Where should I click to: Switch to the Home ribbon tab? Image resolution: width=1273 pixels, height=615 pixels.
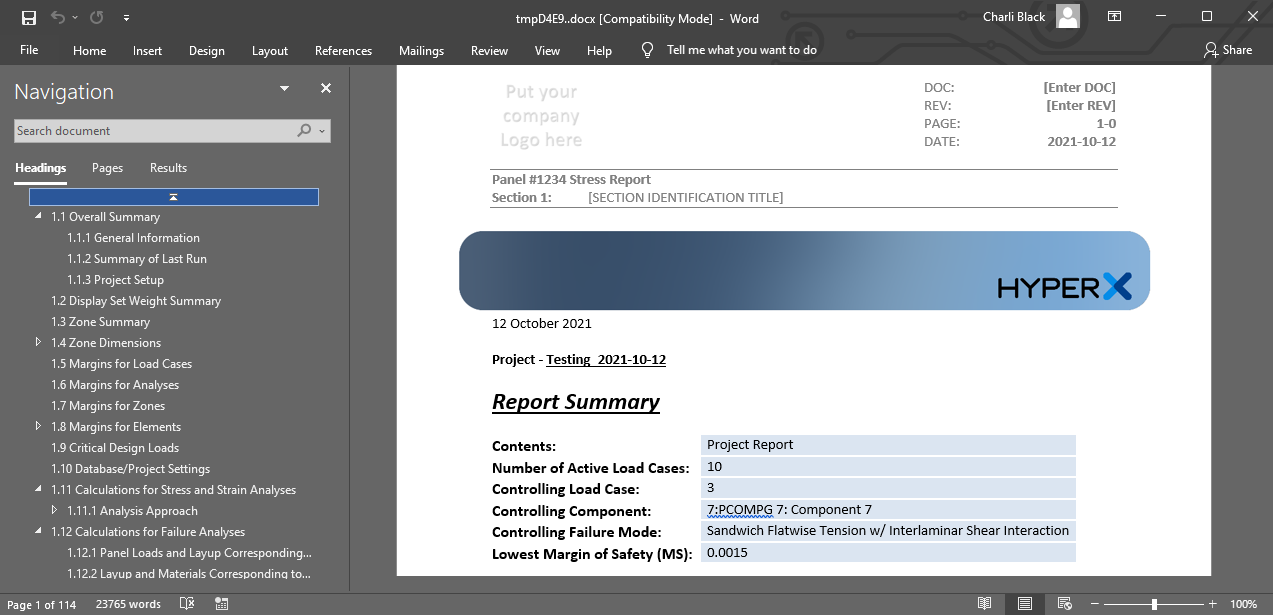tap(89, 50)
